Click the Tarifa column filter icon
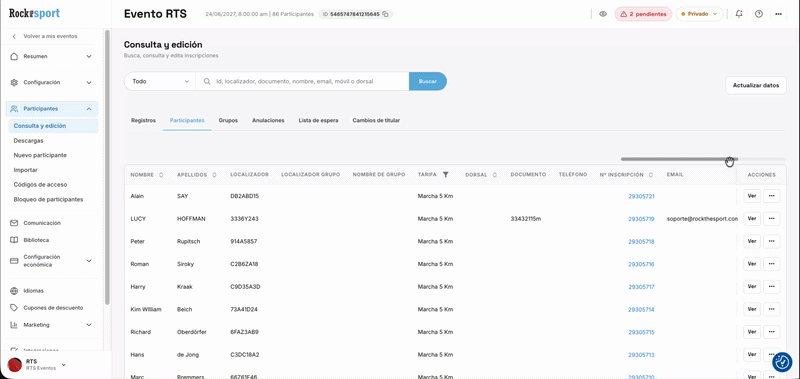This screenshot has width=800, height=379. pos(445,174)
